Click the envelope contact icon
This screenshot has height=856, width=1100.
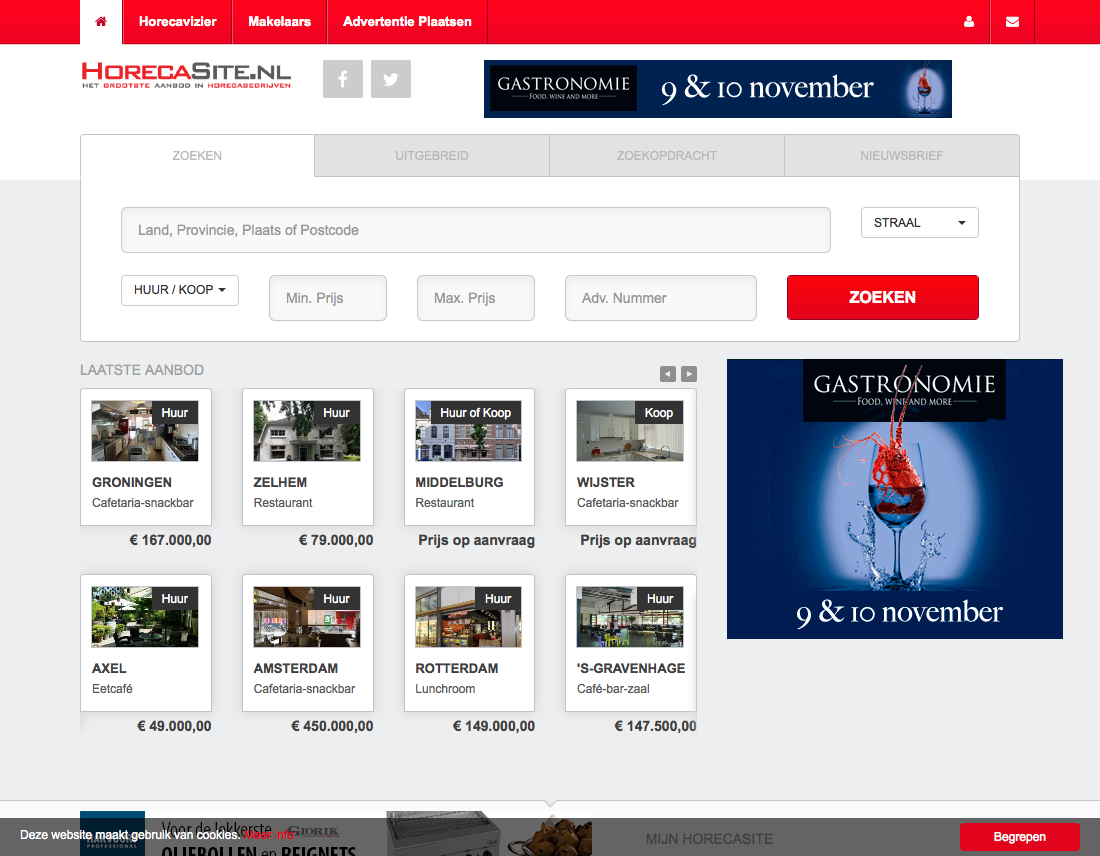(x=1012, y=22)
